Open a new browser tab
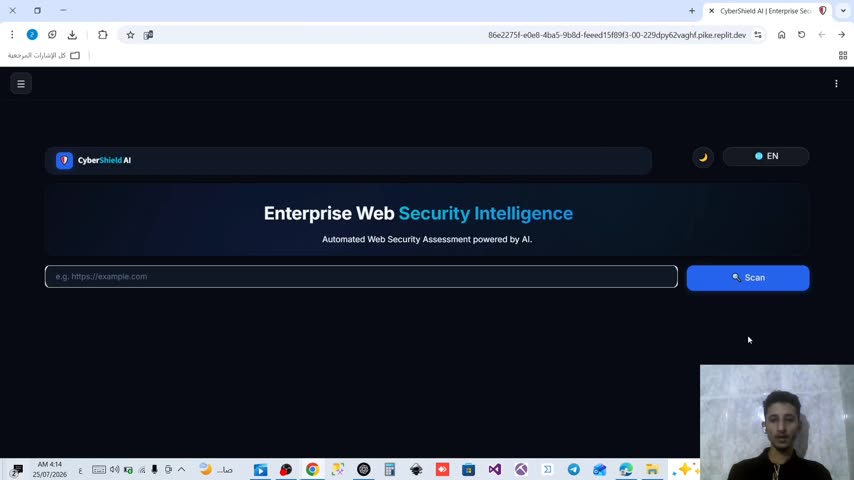The image size is (854, 480). click(x=692, y=11)
